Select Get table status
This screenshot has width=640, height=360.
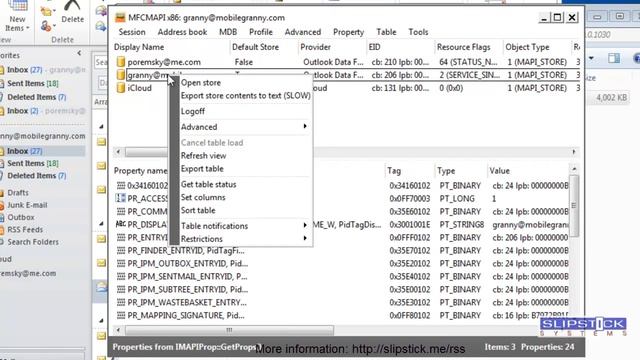point(245,184)
